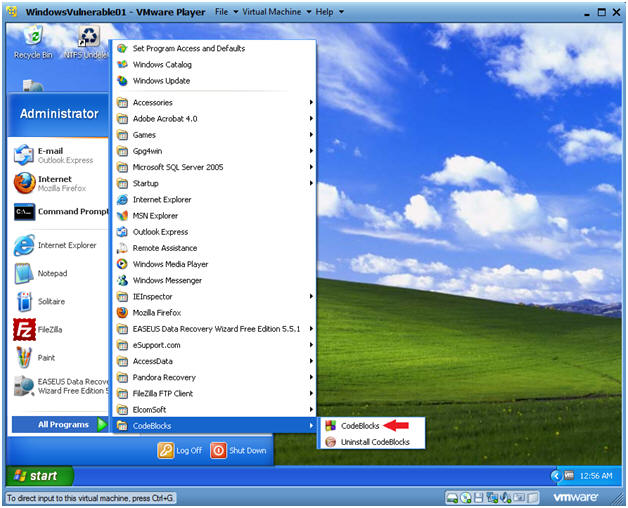
Task: Click VMware floppy device status icon
Action: tap(479, 498)
